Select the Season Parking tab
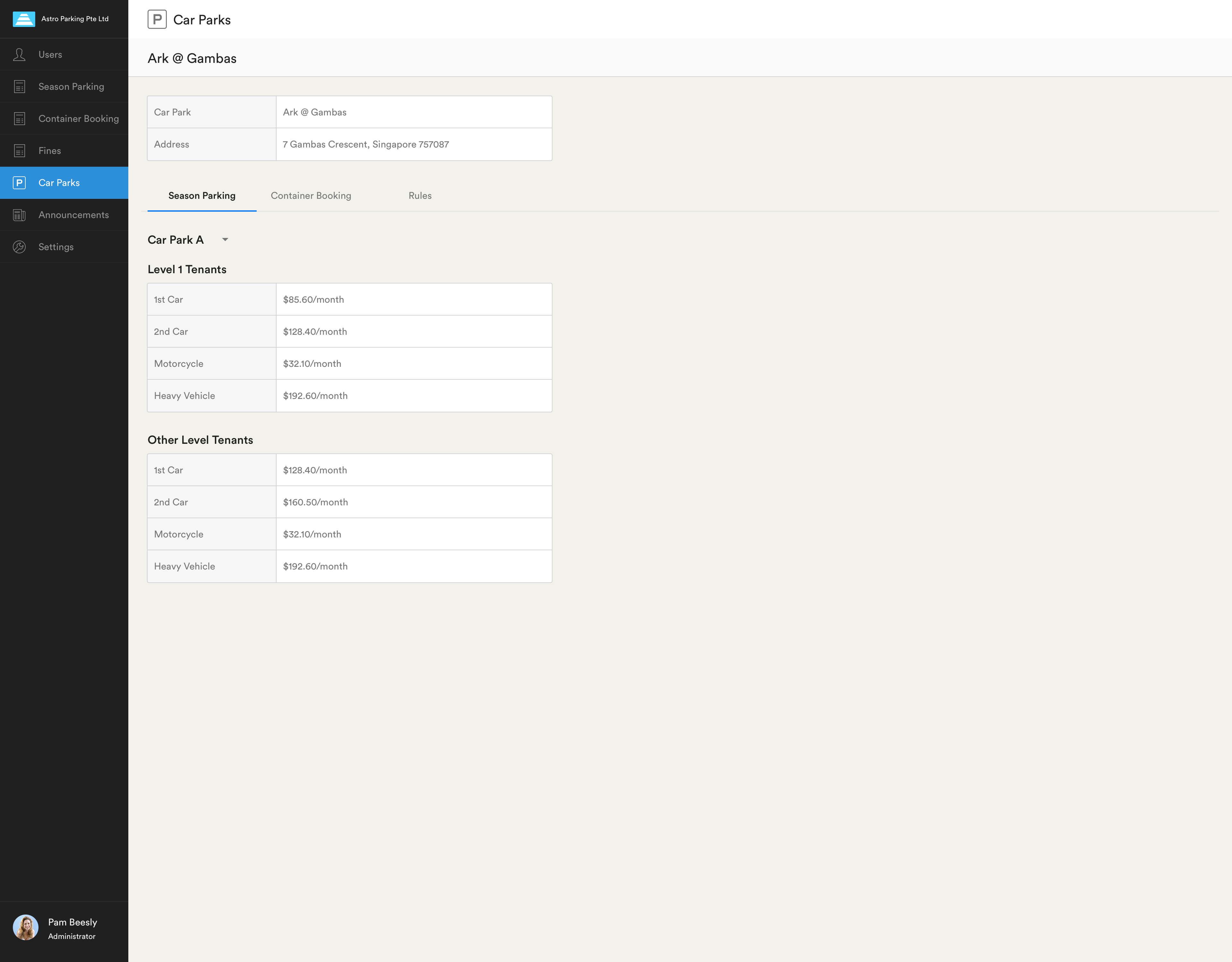Image resolution: width=1232 pixels, height=962 pixels. (201, 196)
